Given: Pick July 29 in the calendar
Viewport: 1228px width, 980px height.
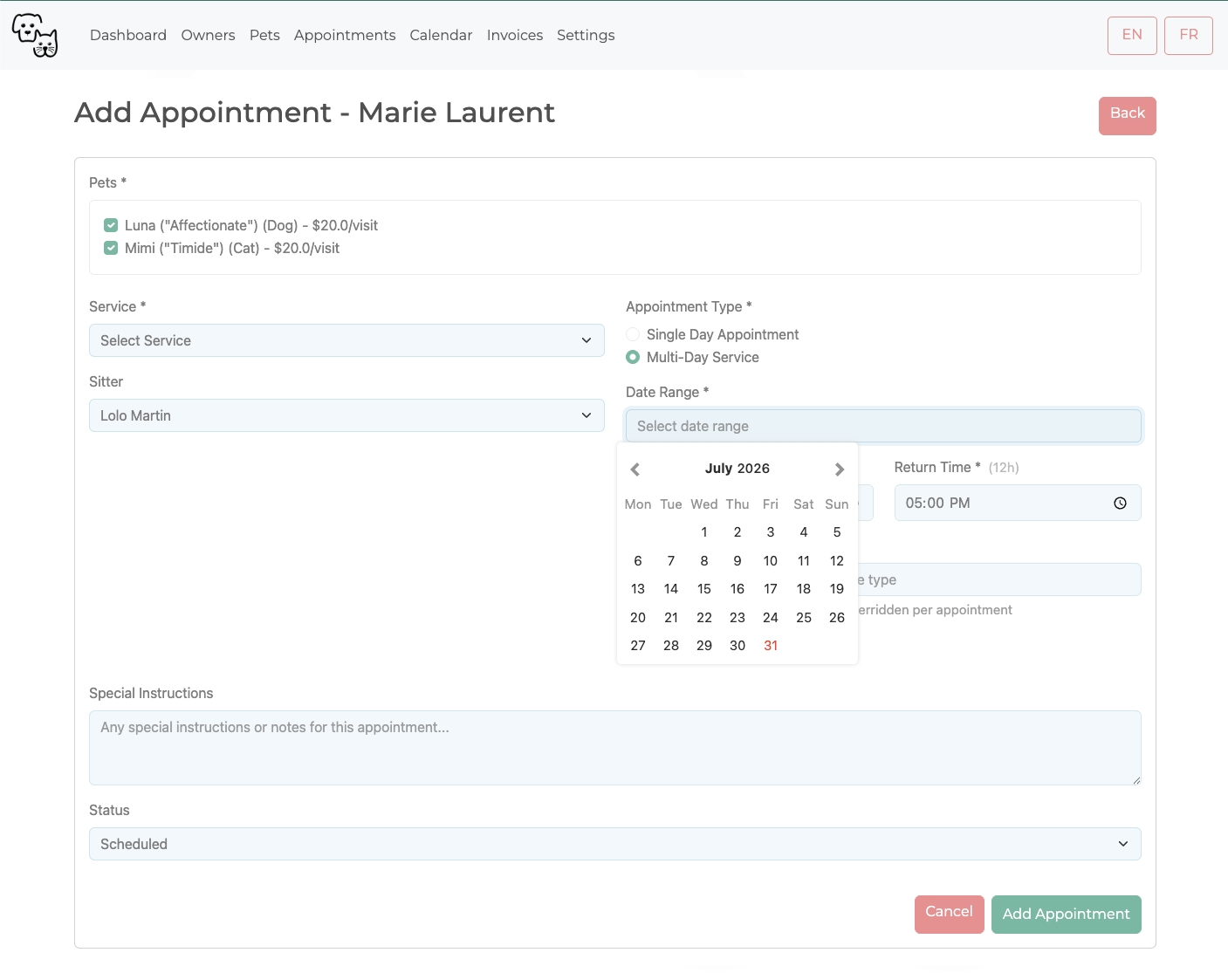Looking at the screenshot, I should point(704,646).
